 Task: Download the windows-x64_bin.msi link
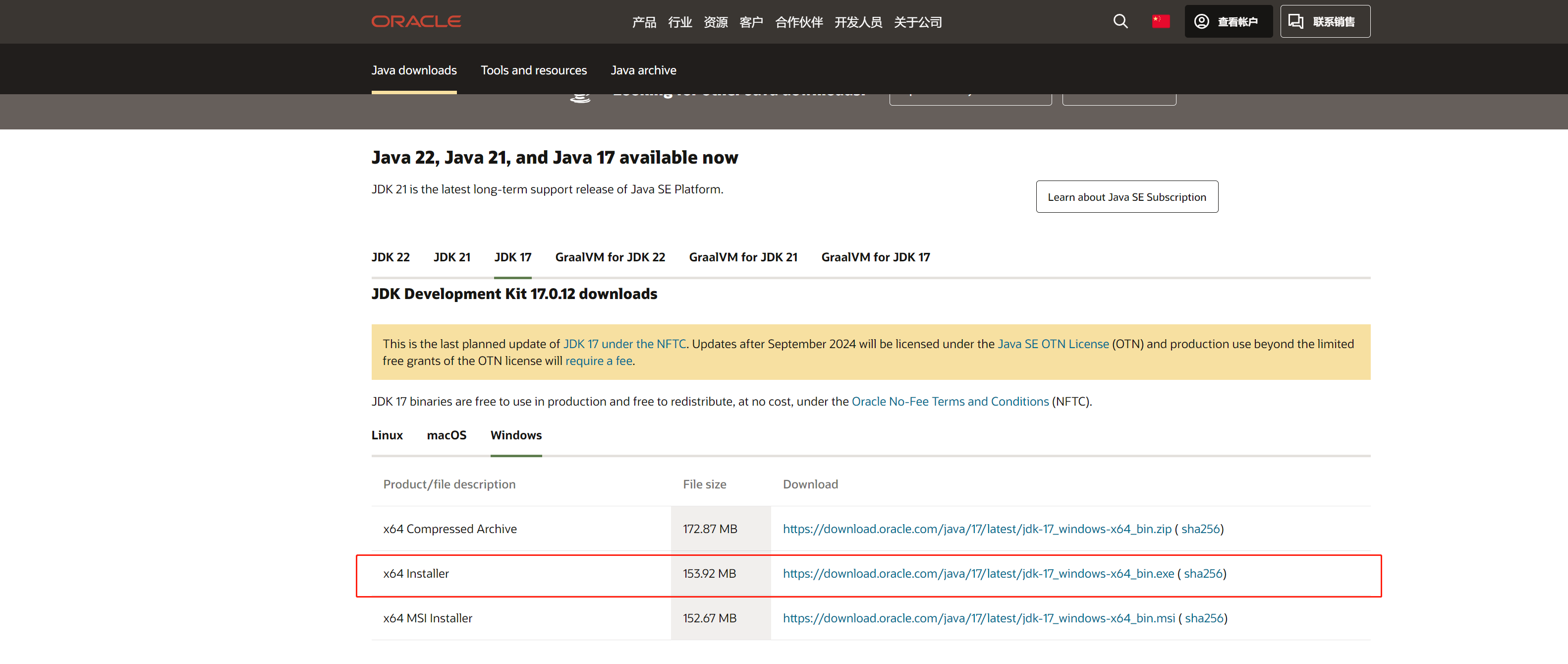pyautogui.click(x=978, y=618)
